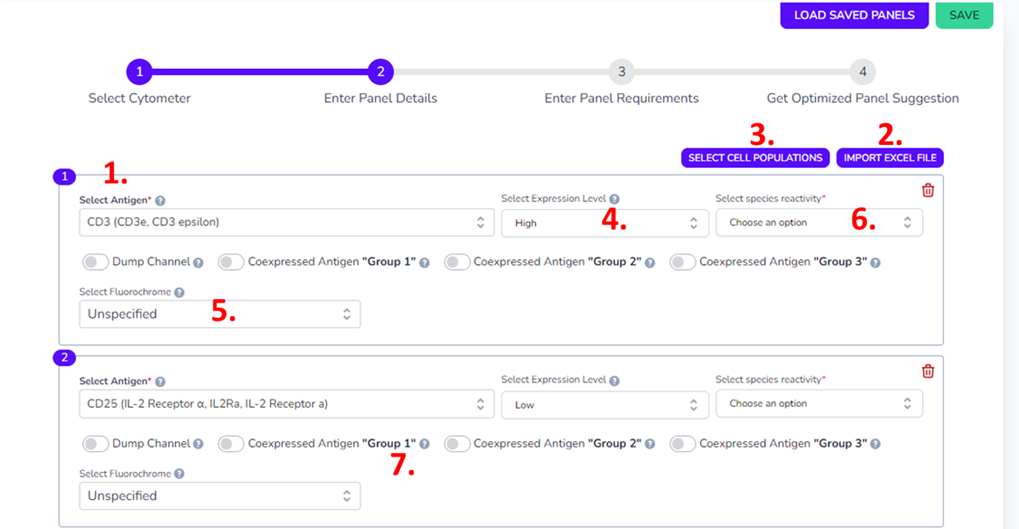The height and width of the screenshot is (529, 1019).
Task: Open the CD3 antigen dropdown
Action: pos(286,223)
